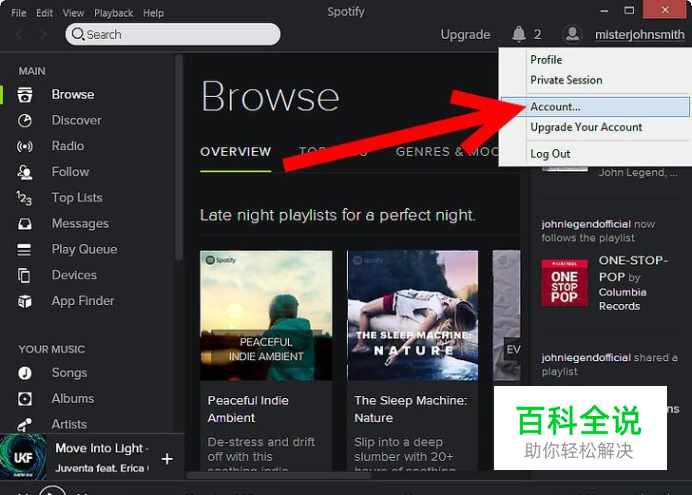692x495 pixels.
Task: Open The Sleep Machine: Nature cover
Action: coord(413,315)
